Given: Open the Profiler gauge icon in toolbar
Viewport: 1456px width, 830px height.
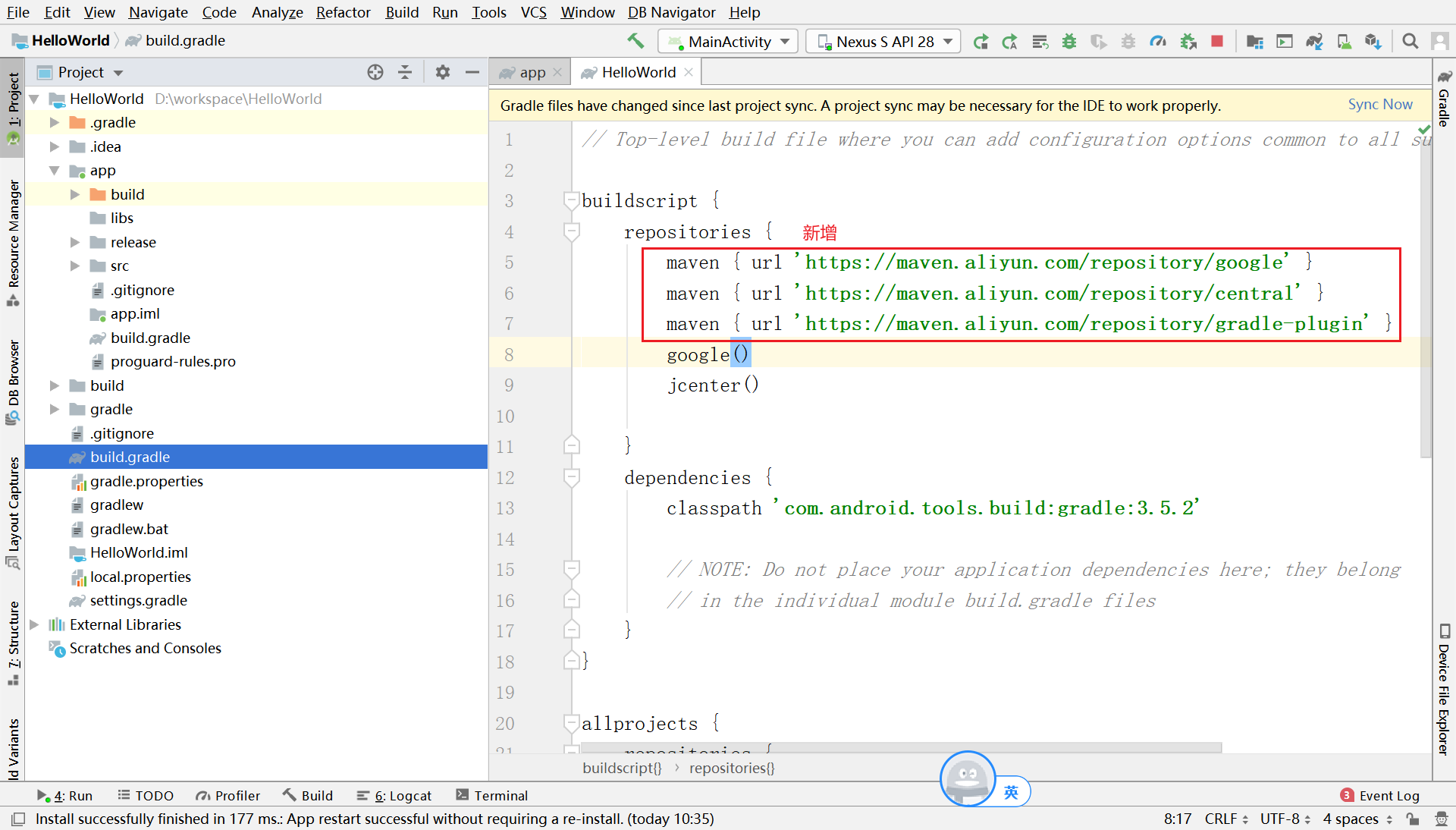Looking at the screenshot, I should click(1158, 41).
